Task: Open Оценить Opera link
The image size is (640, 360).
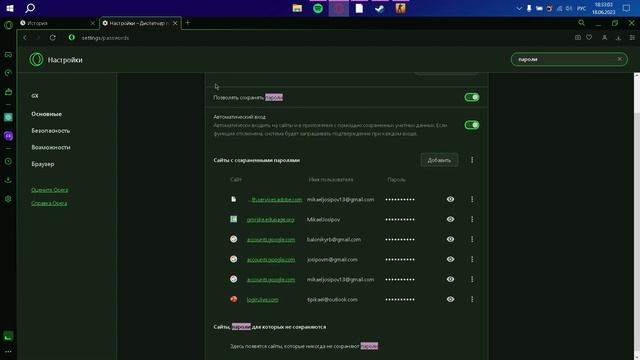Action: tap(49, 190)
